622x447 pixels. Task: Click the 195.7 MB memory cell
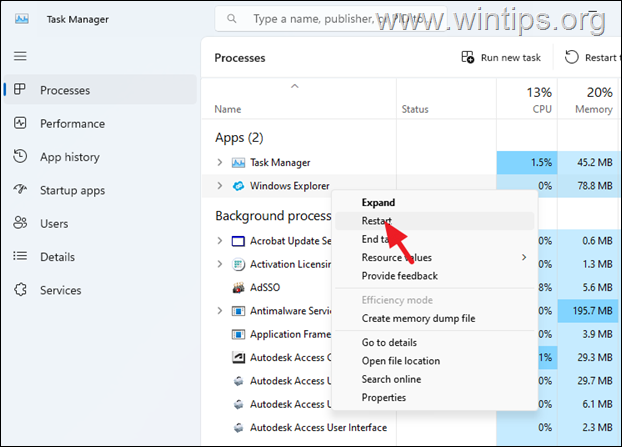[588, 311]
